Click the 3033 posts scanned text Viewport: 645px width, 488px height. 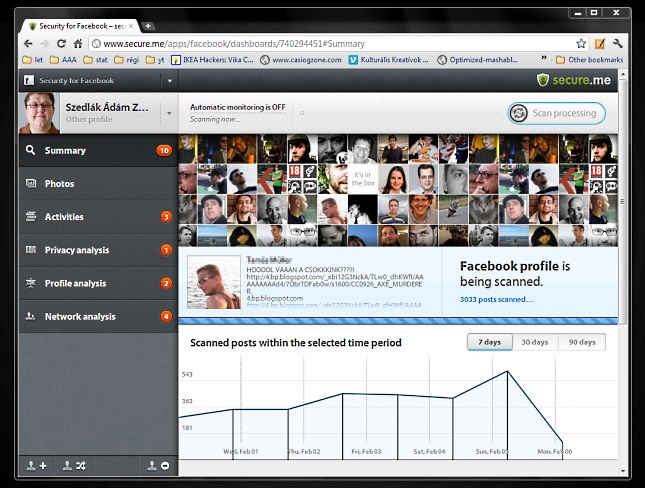(x=496, y=299)
